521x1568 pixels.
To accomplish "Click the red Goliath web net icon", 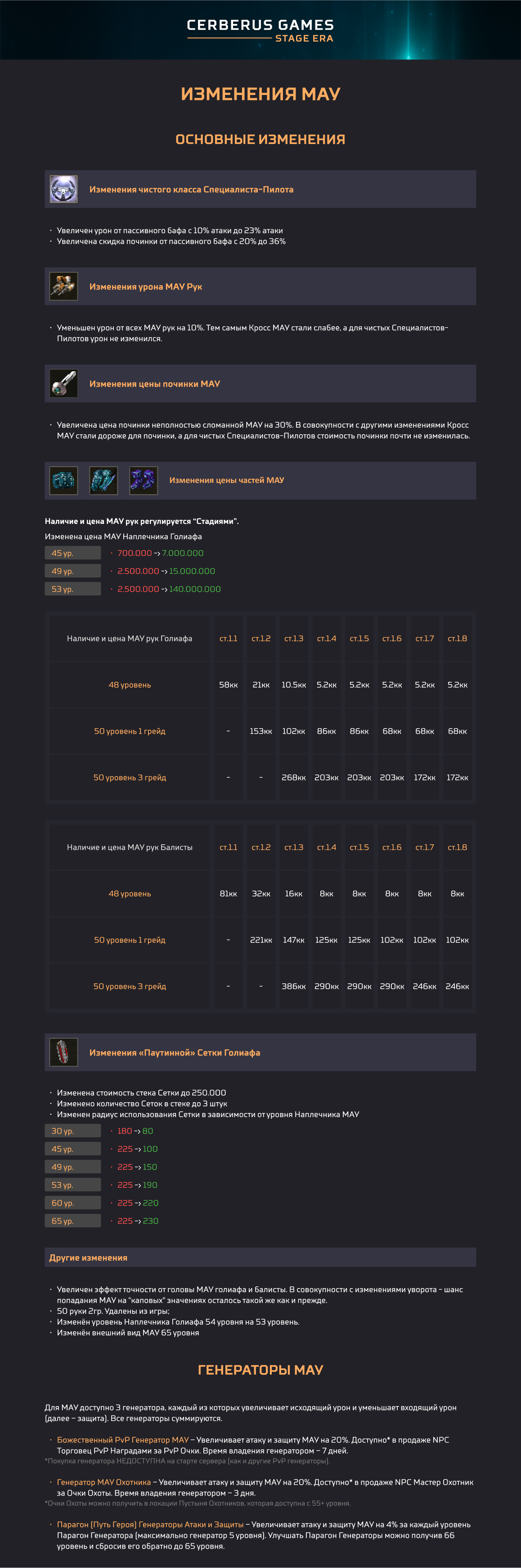I will point(63,1052).
